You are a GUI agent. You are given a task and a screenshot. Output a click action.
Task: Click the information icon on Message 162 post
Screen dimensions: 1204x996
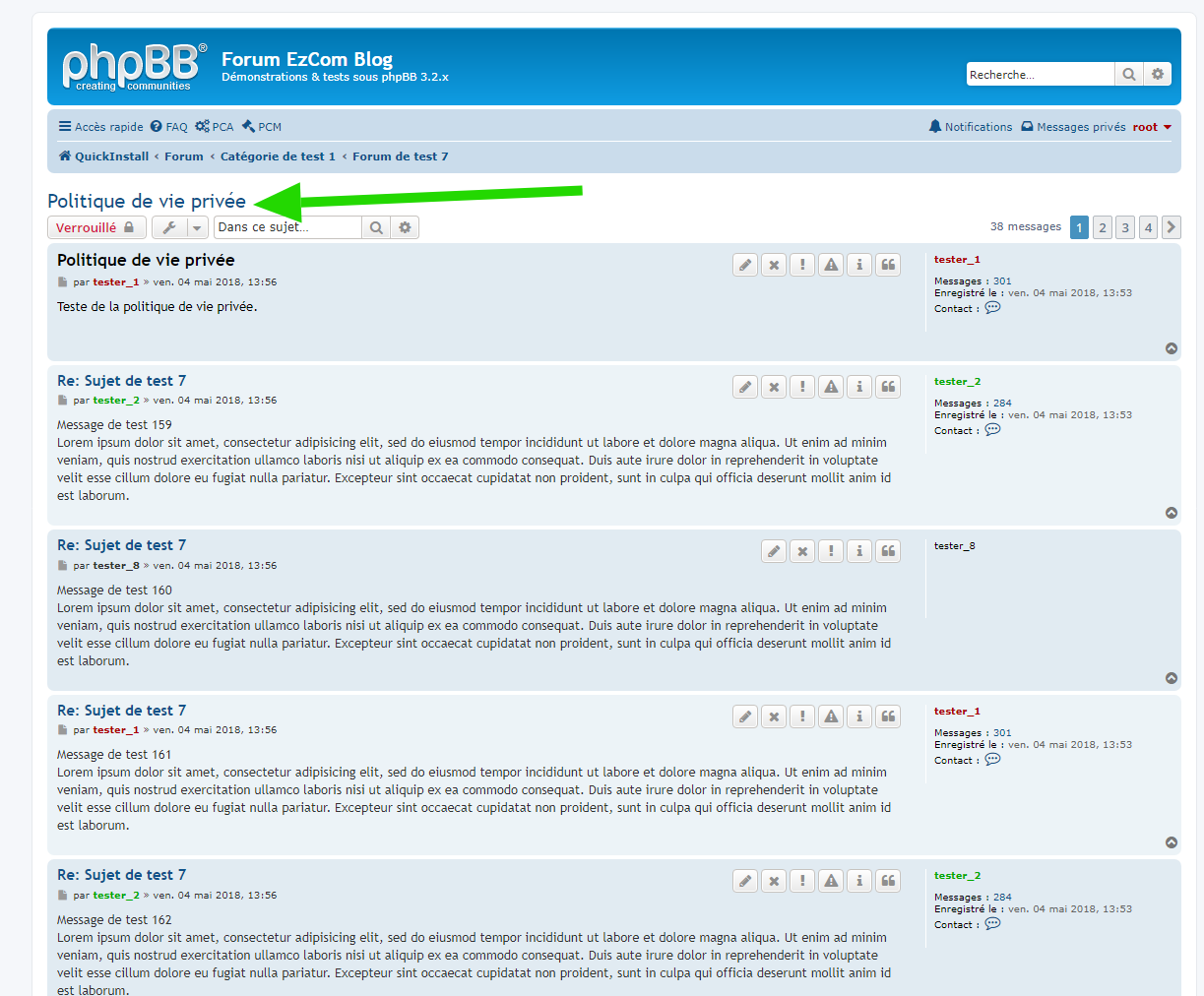(859, 881)
